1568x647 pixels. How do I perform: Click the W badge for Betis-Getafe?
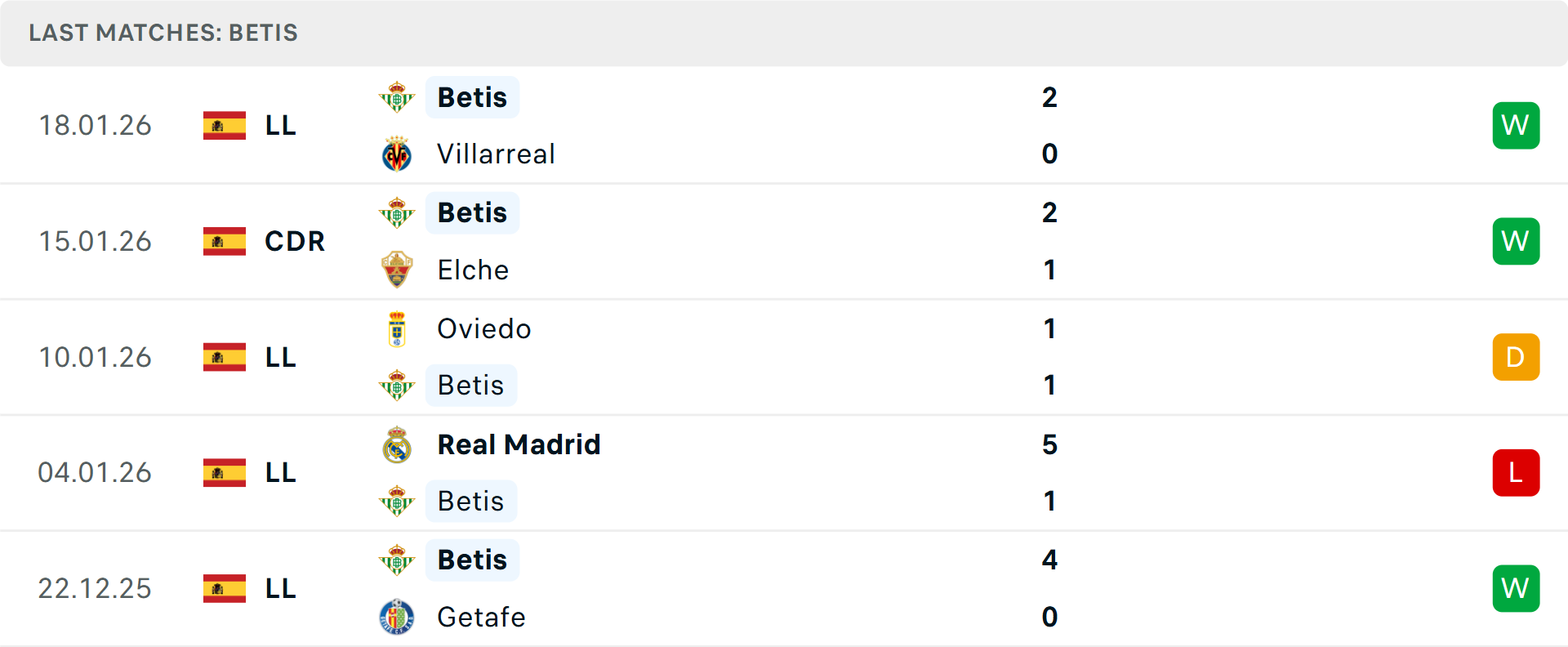(x=1516, y=588)
